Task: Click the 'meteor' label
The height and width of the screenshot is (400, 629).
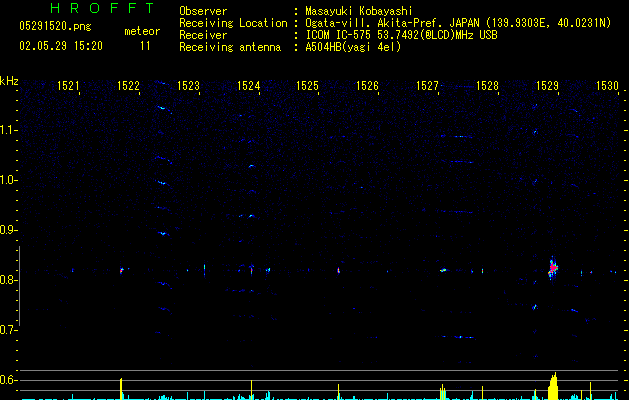Action: pyautogui.click(x=142, y=31)
